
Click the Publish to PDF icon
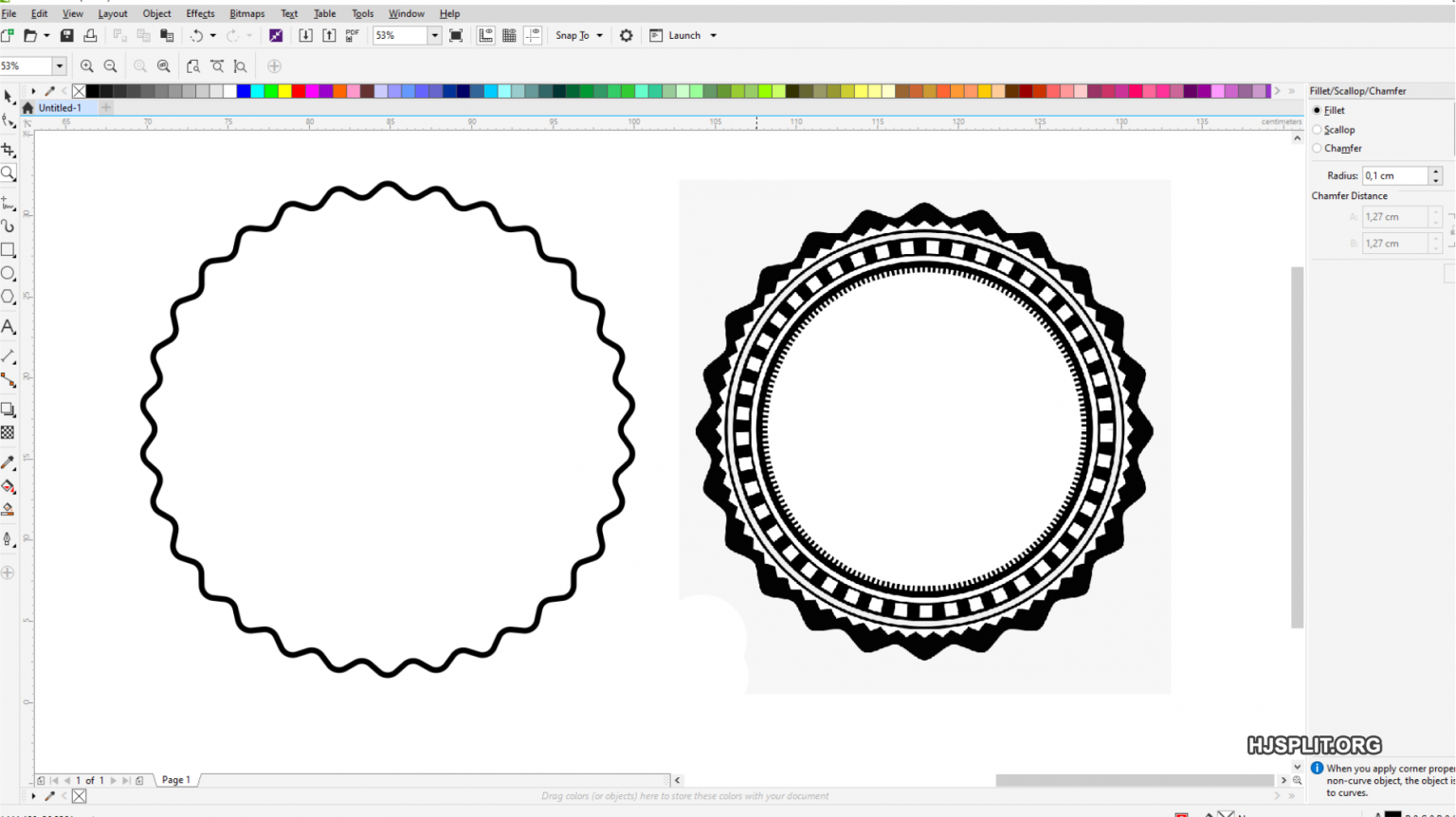353,35
